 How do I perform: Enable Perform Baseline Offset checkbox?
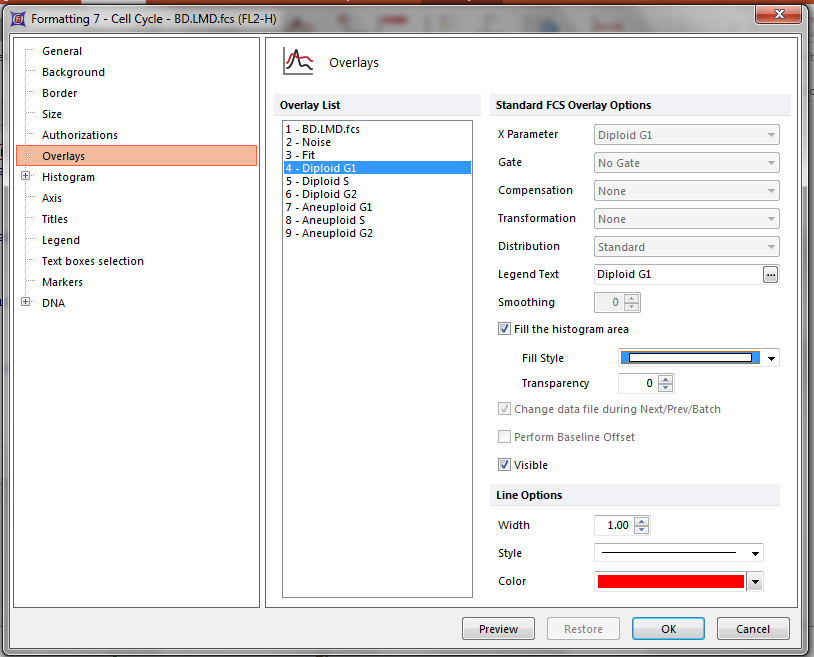pos(504,437)
